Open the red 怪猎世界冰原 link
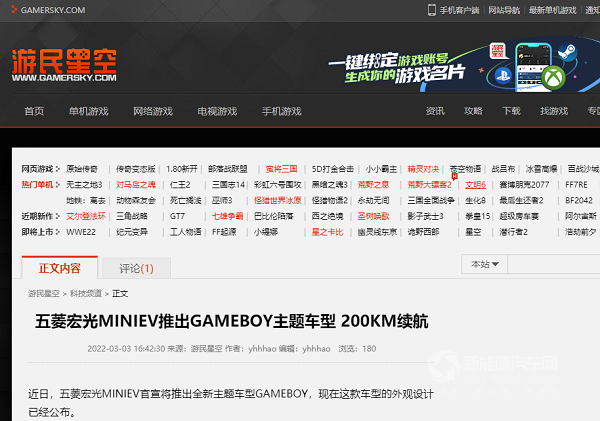Screen dimensions: 600x421 (x=278, y=200)
